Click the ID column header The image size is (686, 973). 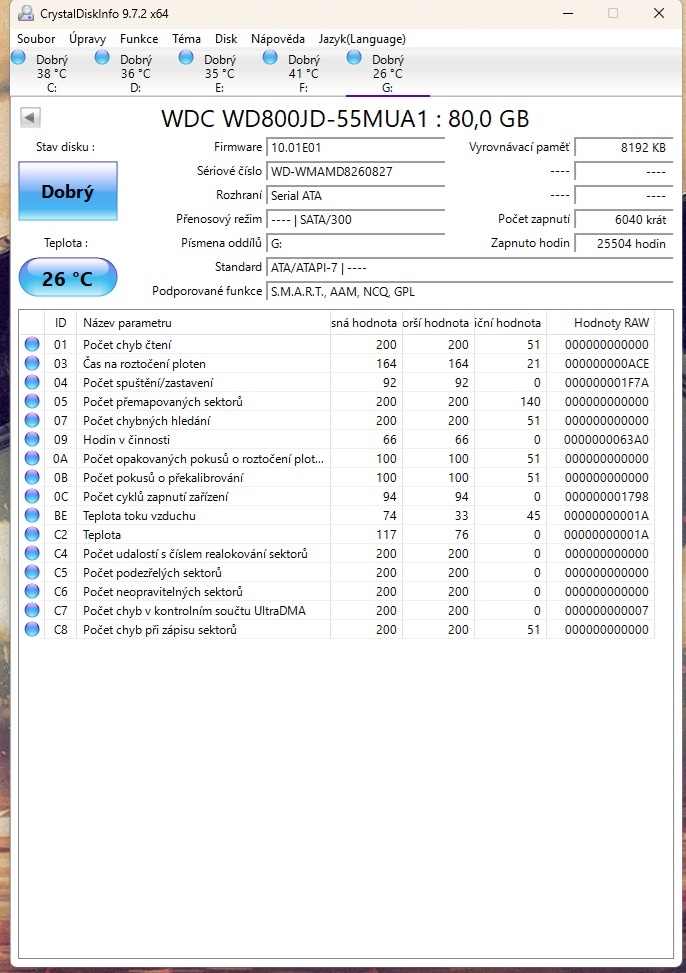click(x=60, y=323)
